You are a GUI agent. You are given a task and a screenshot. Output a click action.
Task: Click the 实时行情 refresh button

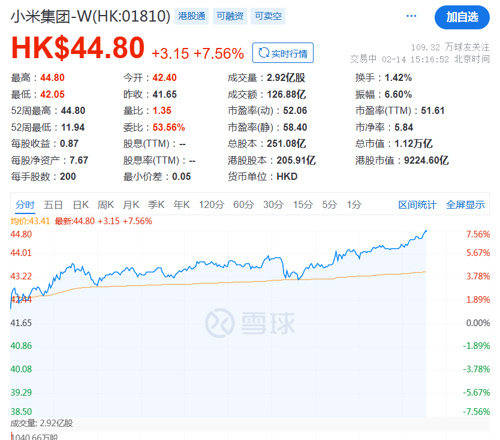[x=283, y=53]
